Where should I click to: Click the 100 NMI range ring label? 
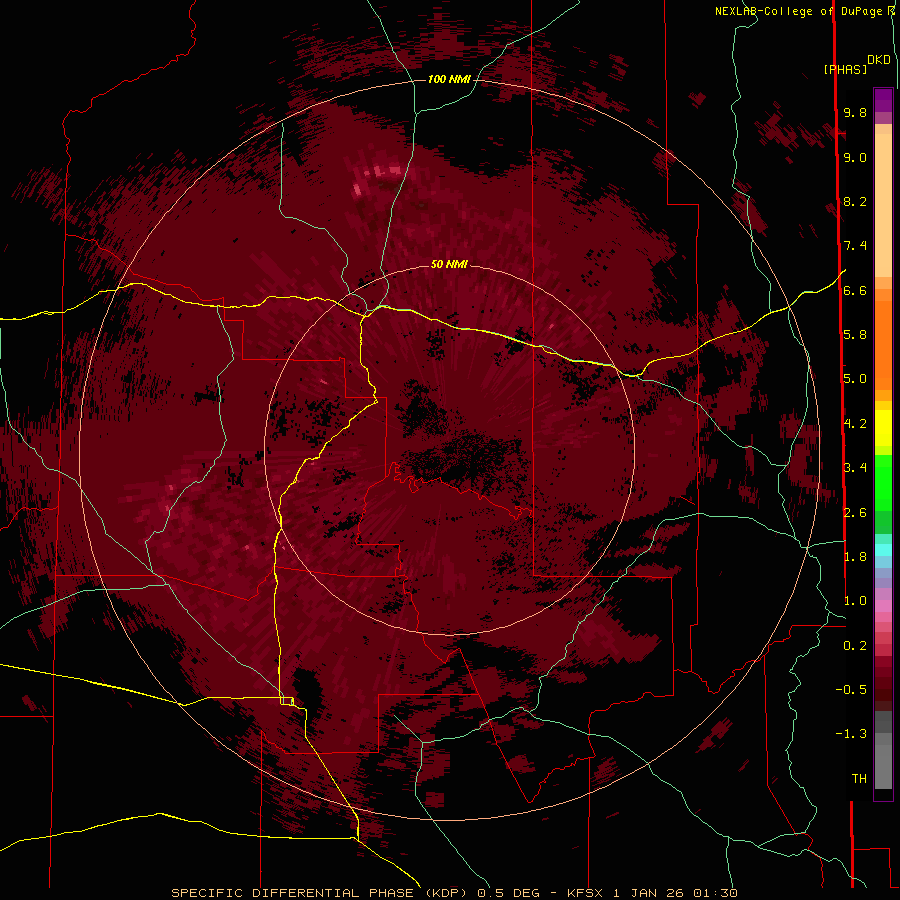[449, 79]
